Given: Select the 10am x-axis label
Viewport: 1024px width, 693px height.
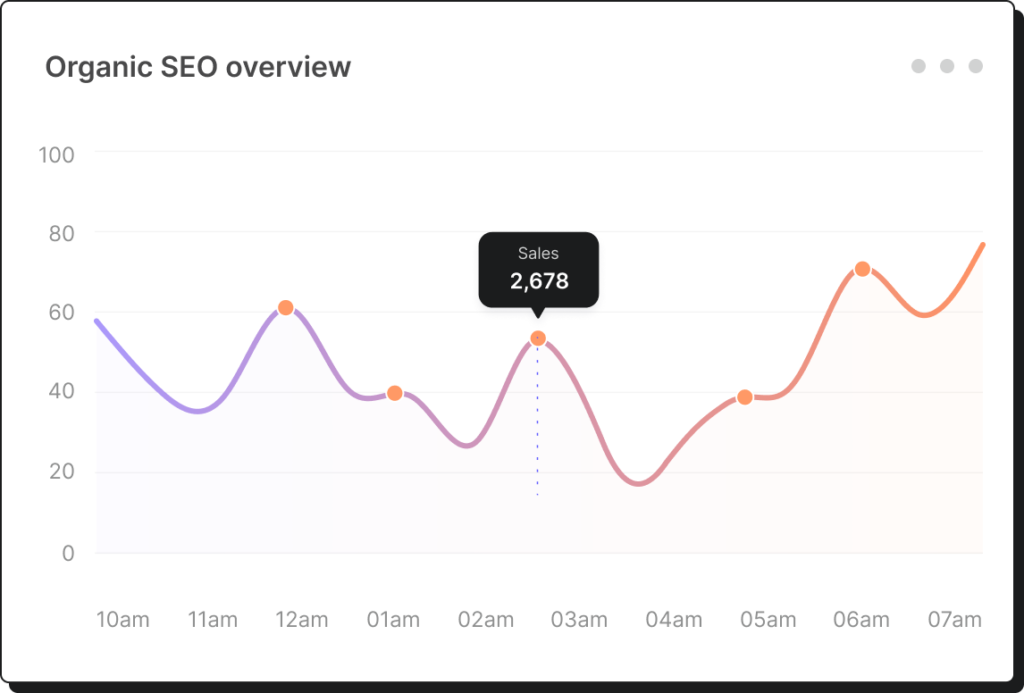Looking at the screenshot, I should point(123,620).
